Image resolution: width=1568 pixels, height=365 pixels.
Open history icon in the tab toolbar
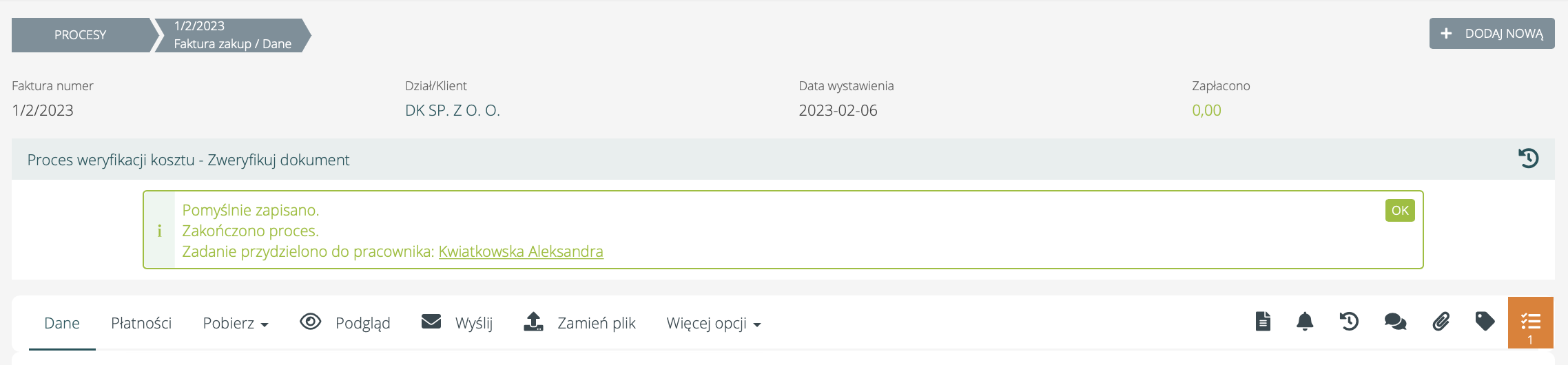click(x=1349, y=322)
